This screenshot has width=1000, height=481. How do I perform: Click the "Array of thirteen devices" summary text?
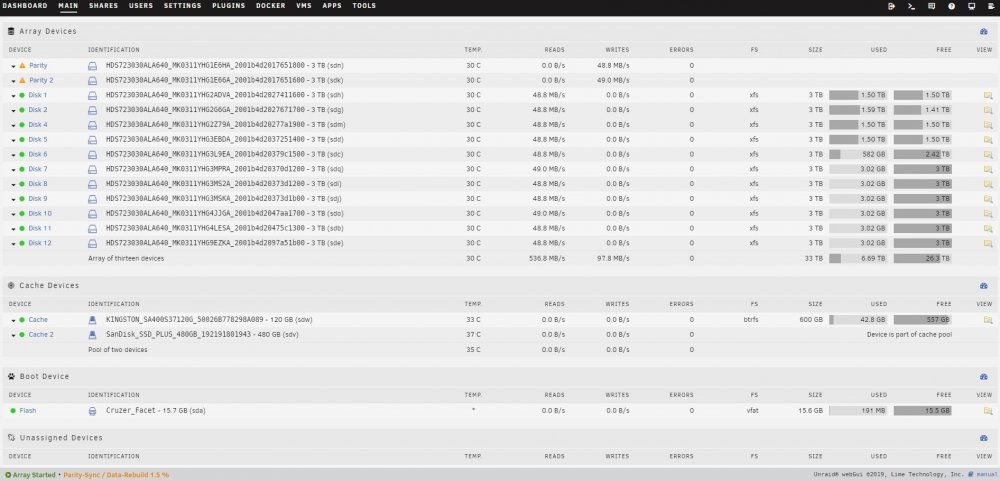126,258
